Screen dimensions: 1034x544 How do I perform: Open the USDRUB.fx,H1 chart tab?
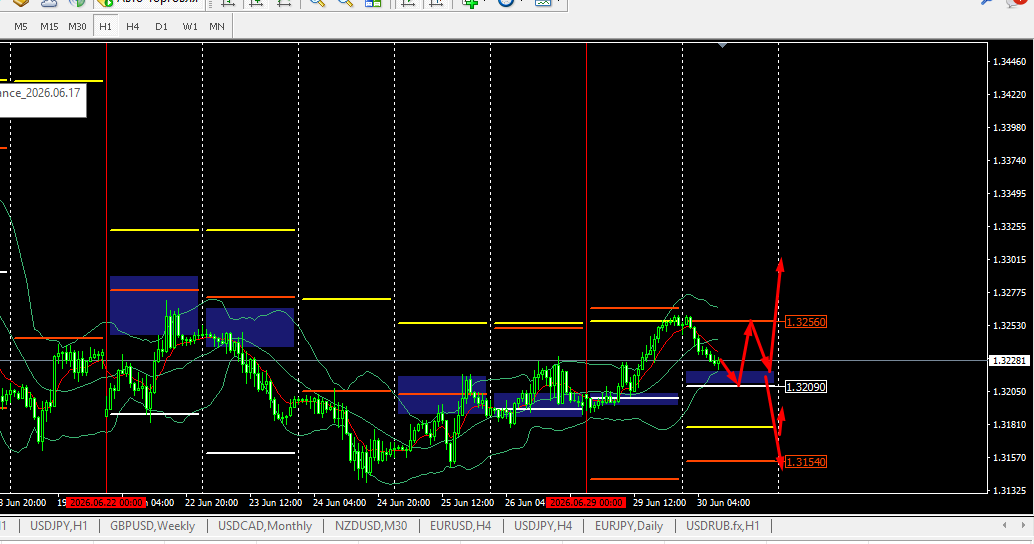(x=723, y=526)
